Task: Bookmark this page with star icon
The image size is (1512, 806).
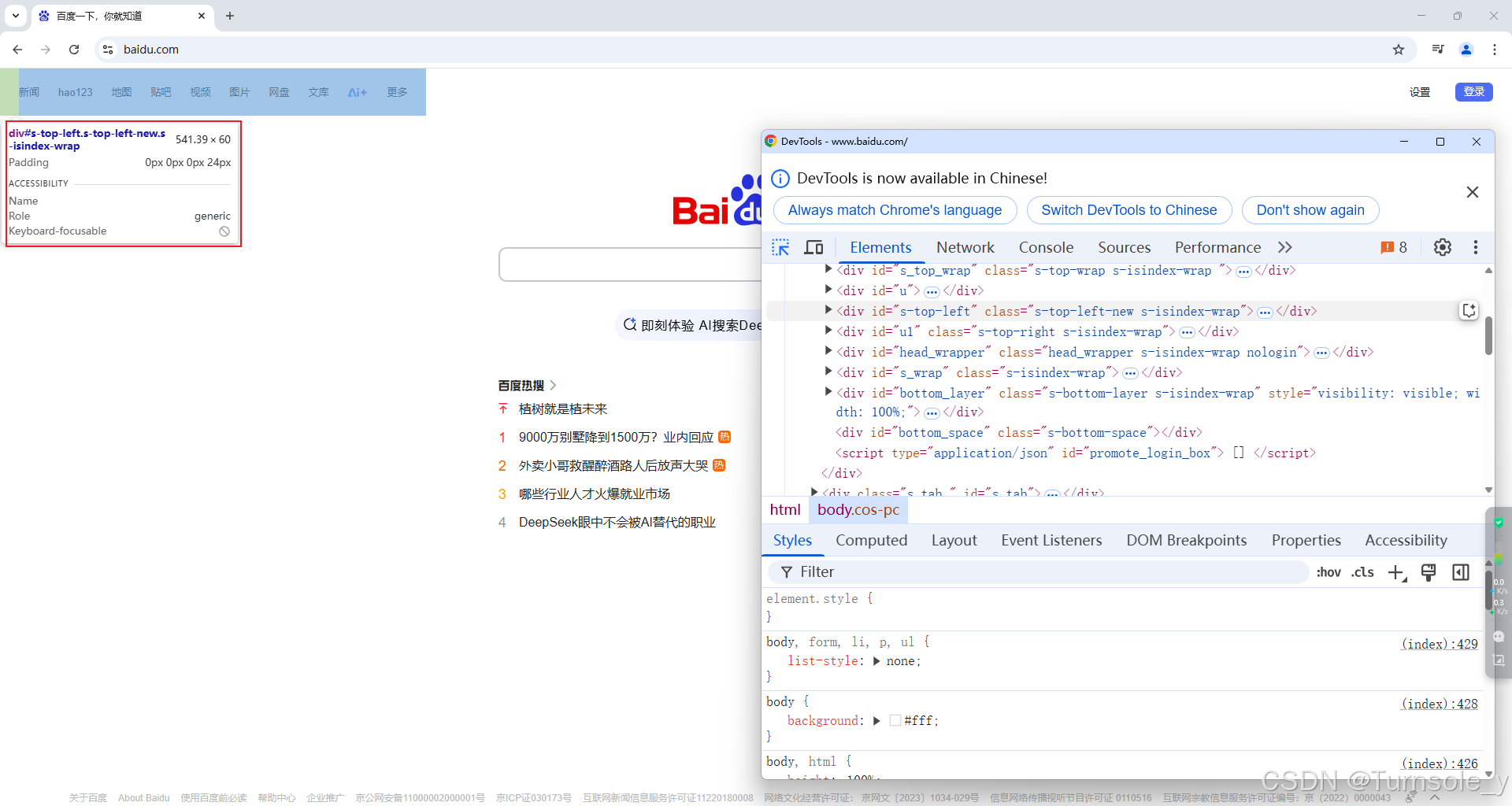Action: pos(1399,50)
